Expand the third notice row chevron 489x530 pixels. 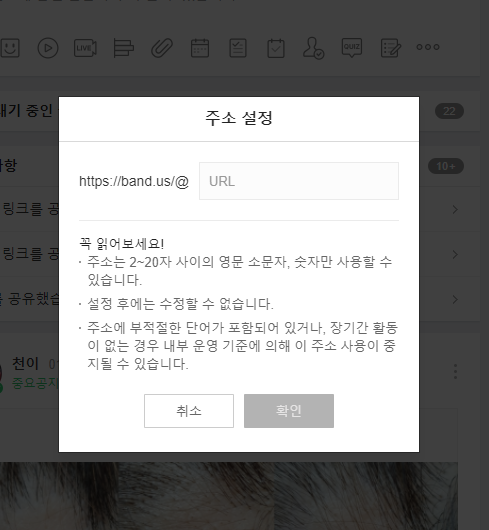455,299
